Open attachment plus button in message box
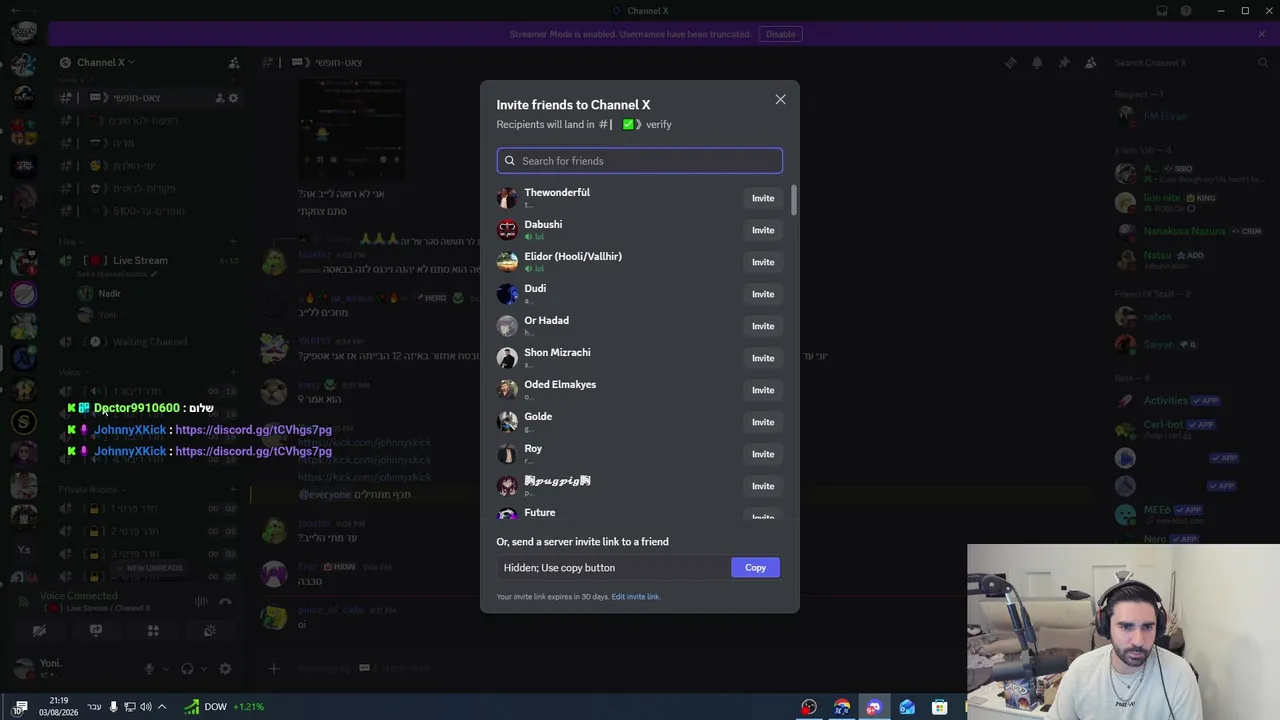This screenshot has height=720, width=1280. (x=273, y=668)
